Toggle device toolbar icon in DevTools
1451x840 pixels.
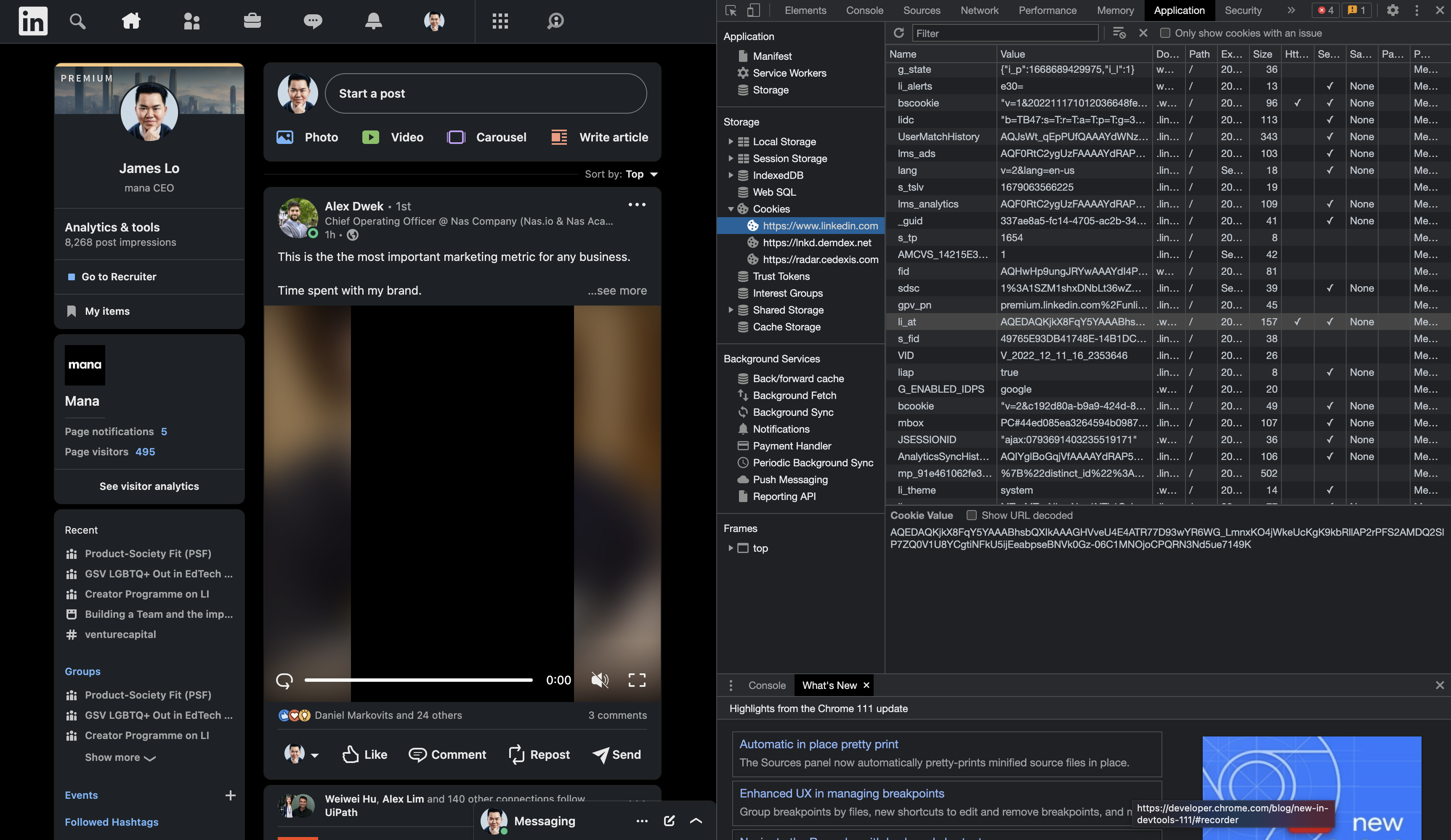[754, 11]
